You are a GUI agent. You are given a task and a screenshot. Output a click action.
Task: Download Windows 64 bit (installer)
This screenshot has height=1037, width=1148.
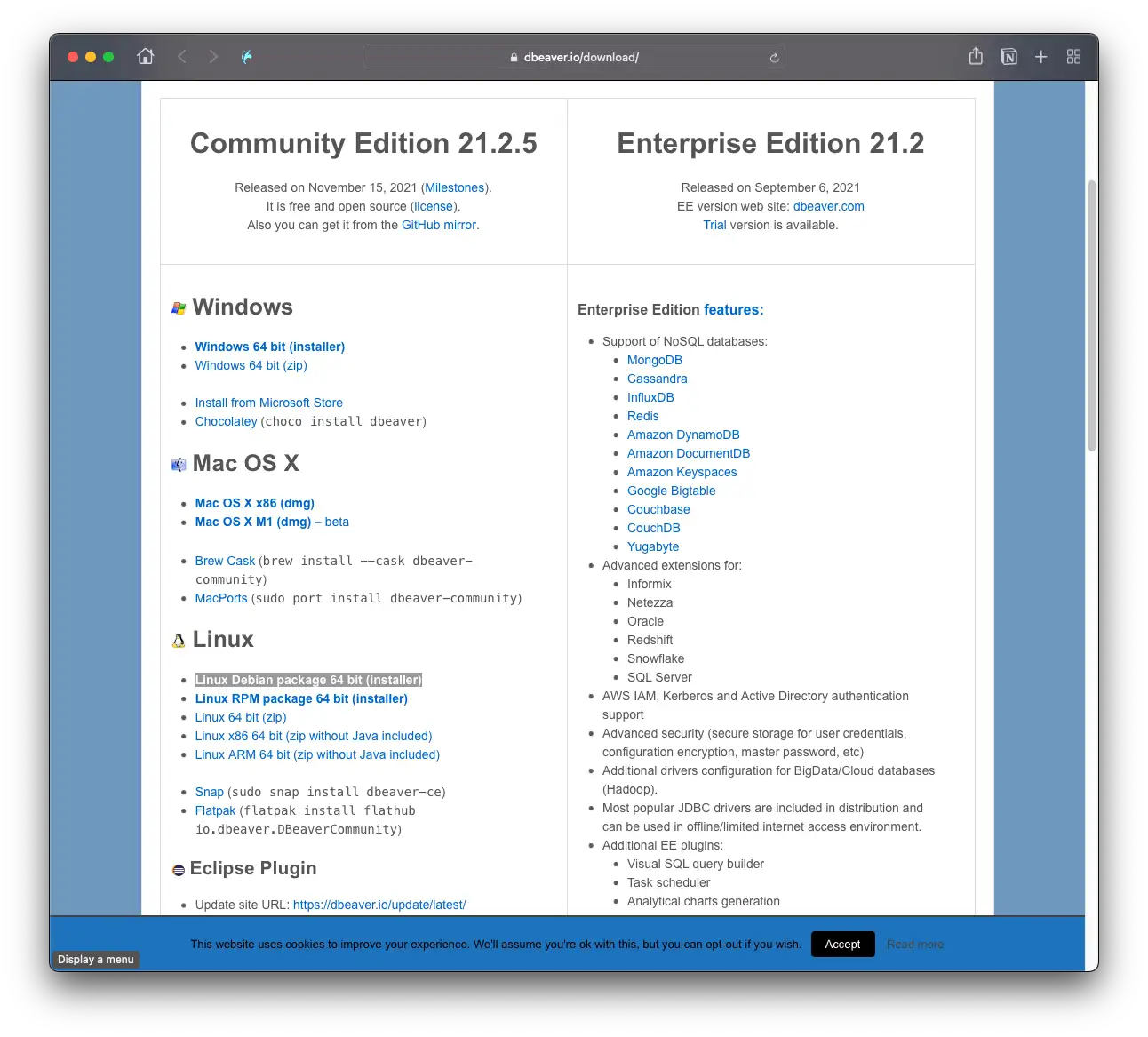pyautogui.click(x=270, y=347)
